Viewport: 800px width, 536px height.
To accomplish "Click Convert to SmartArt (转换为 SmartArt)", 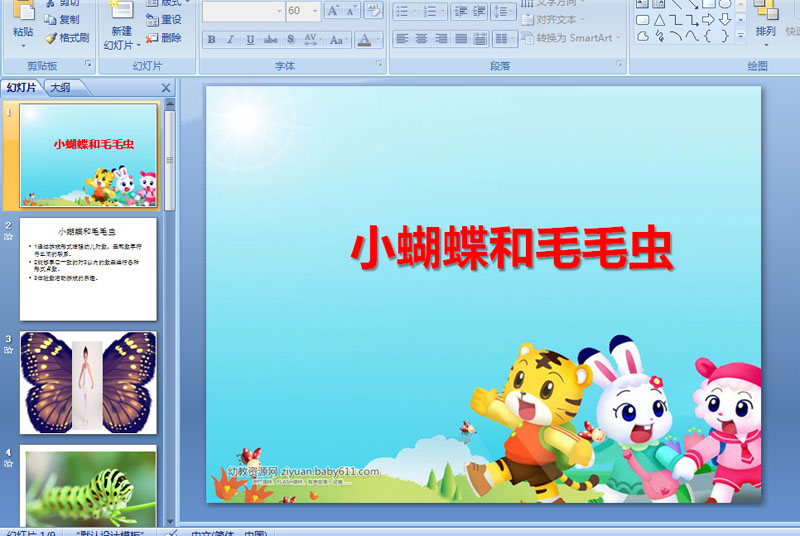I will [570, 38].
